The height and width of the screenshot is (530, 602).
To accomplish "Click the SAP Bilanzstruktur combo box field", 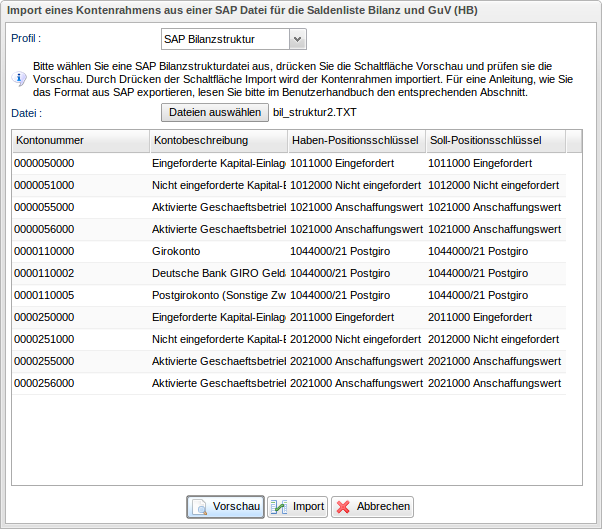I will pos(224,39).
